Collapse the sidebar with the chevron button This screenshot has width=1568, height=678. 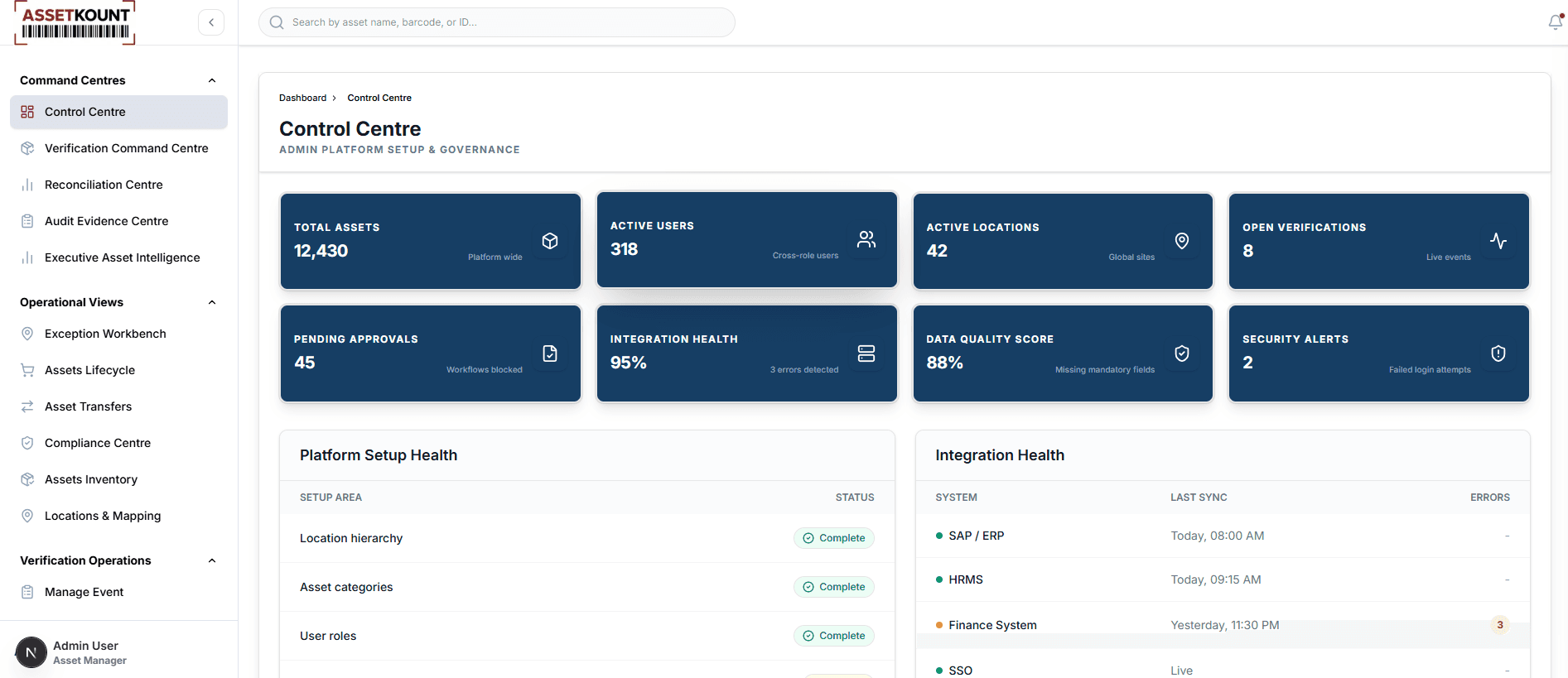click(x=211, y=22)
